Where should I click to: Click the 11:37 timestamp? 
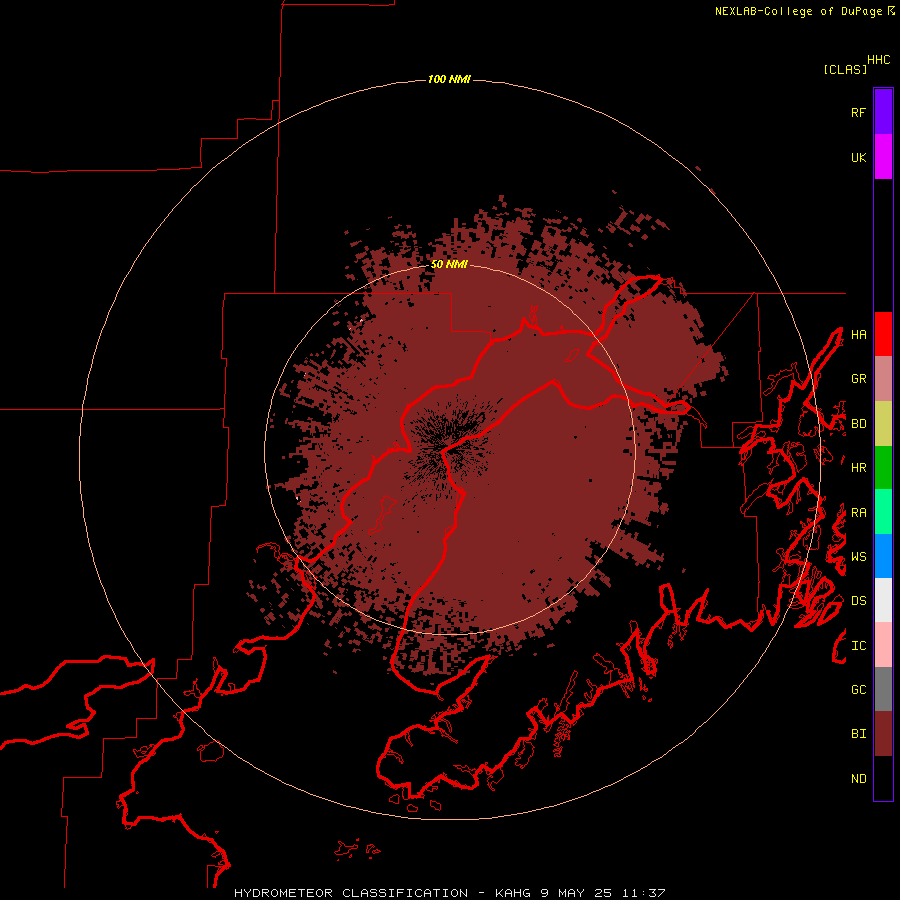pyautogui.click(x=642, y=893)
